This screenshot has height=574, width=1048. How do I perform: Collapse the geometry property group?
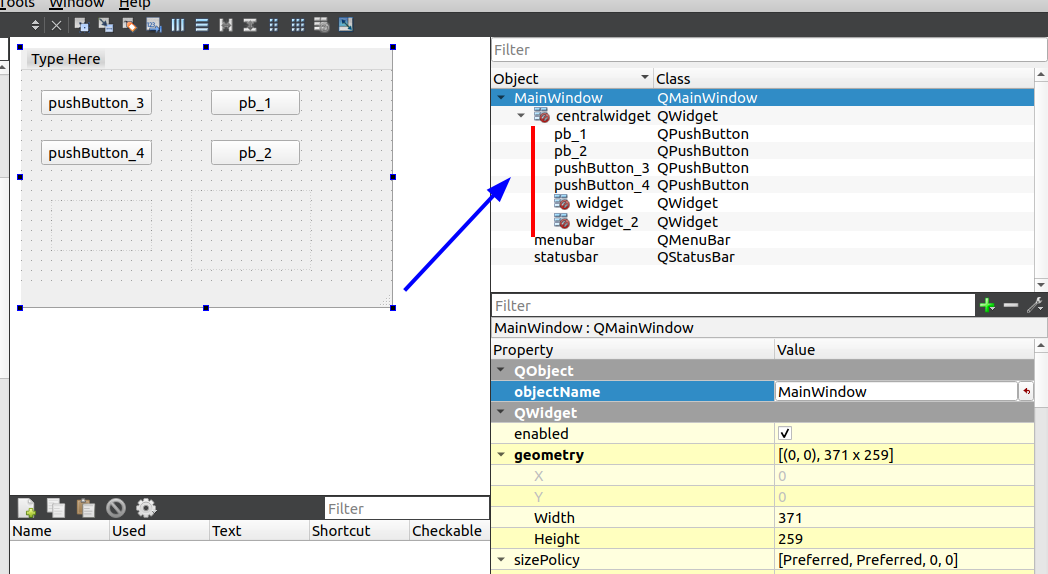(x=501, y=454)
